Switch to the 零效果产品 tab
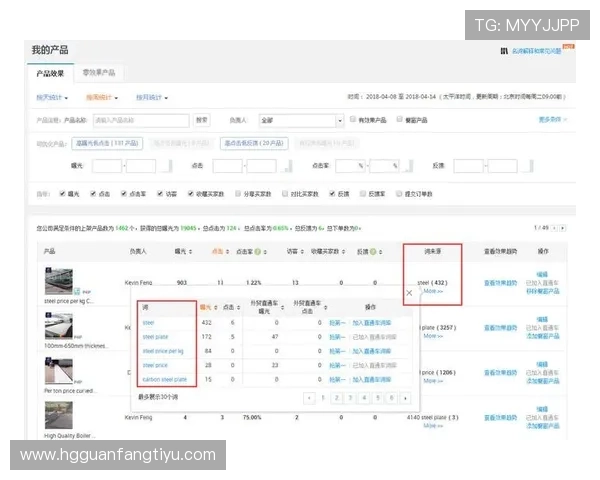 coord(99,73)
